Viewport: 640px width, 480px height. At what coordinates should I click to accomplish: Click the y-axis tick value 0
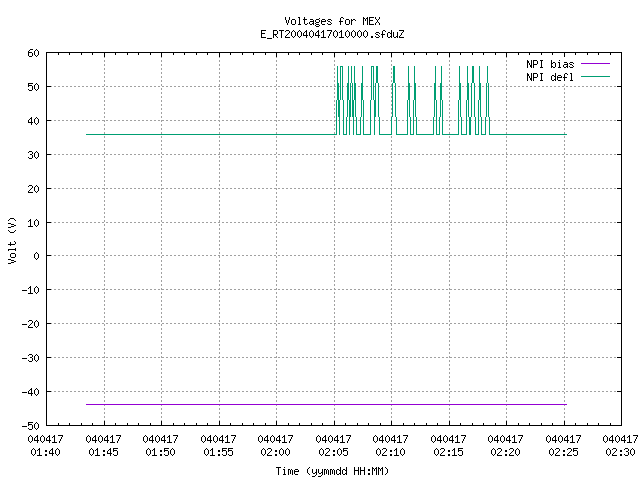coord(37,256)
